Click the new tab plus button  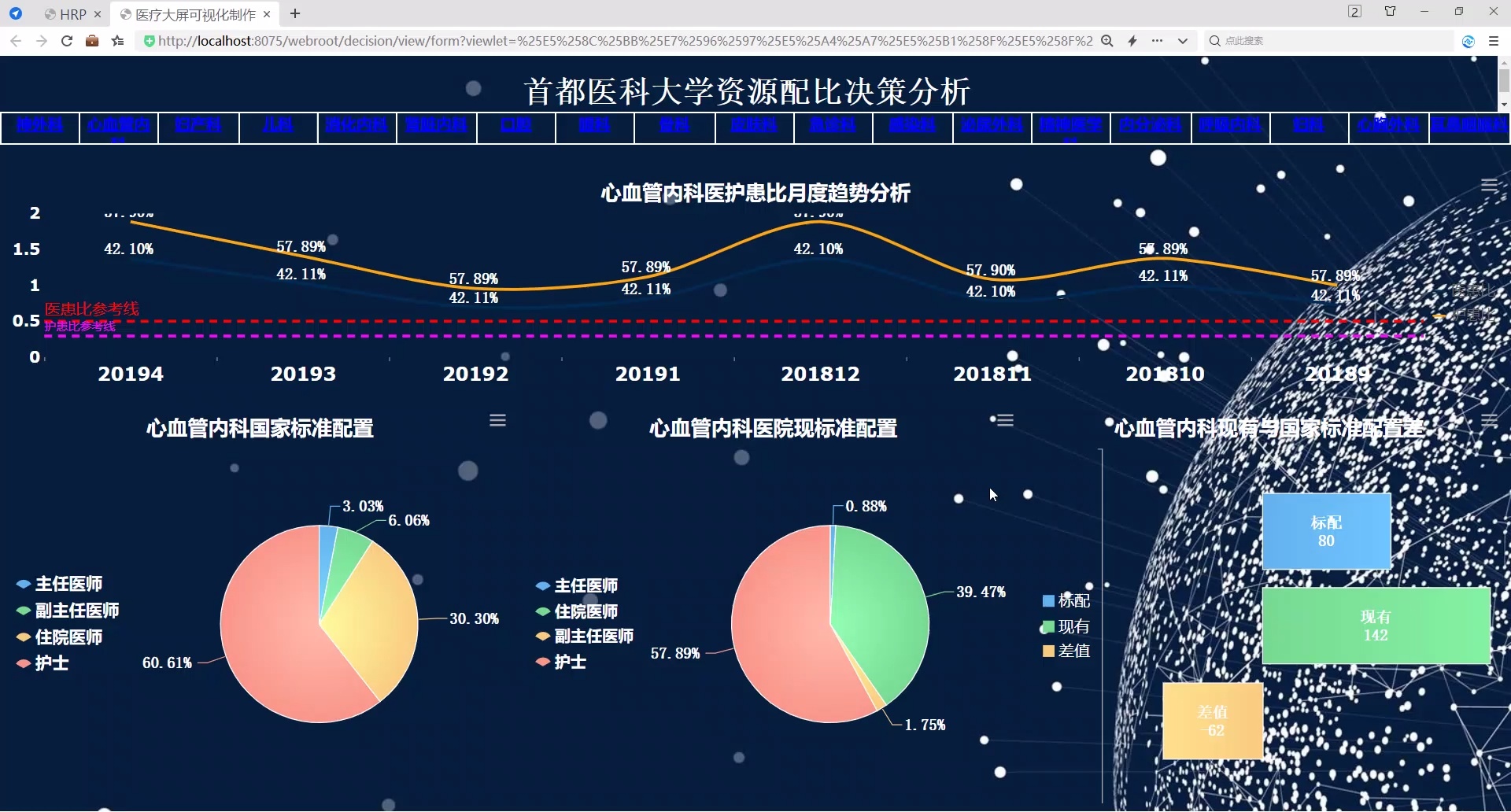[295, 13]
